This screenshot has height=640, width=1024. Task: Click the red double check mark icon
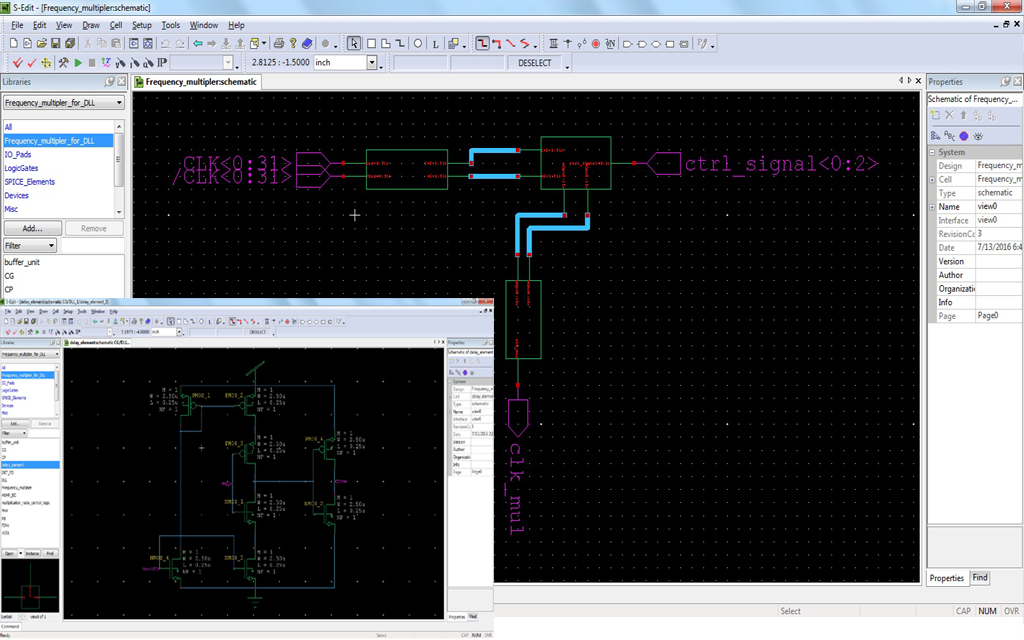coord(17,63)
